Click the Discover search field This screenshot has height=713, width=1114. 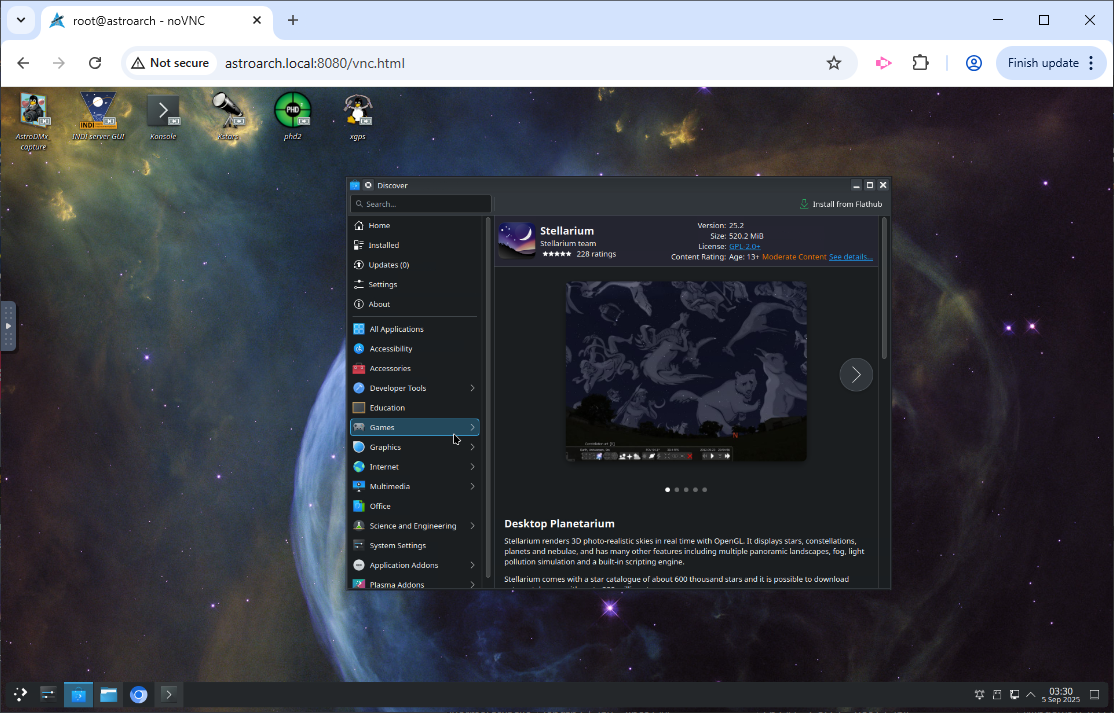pos(421,204)
